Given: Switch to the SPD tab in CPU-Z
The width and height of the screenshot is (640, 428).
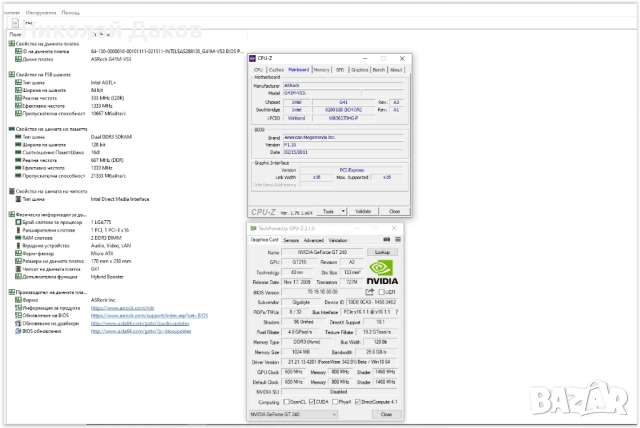Looking at the screenshot, I should 340,70.
